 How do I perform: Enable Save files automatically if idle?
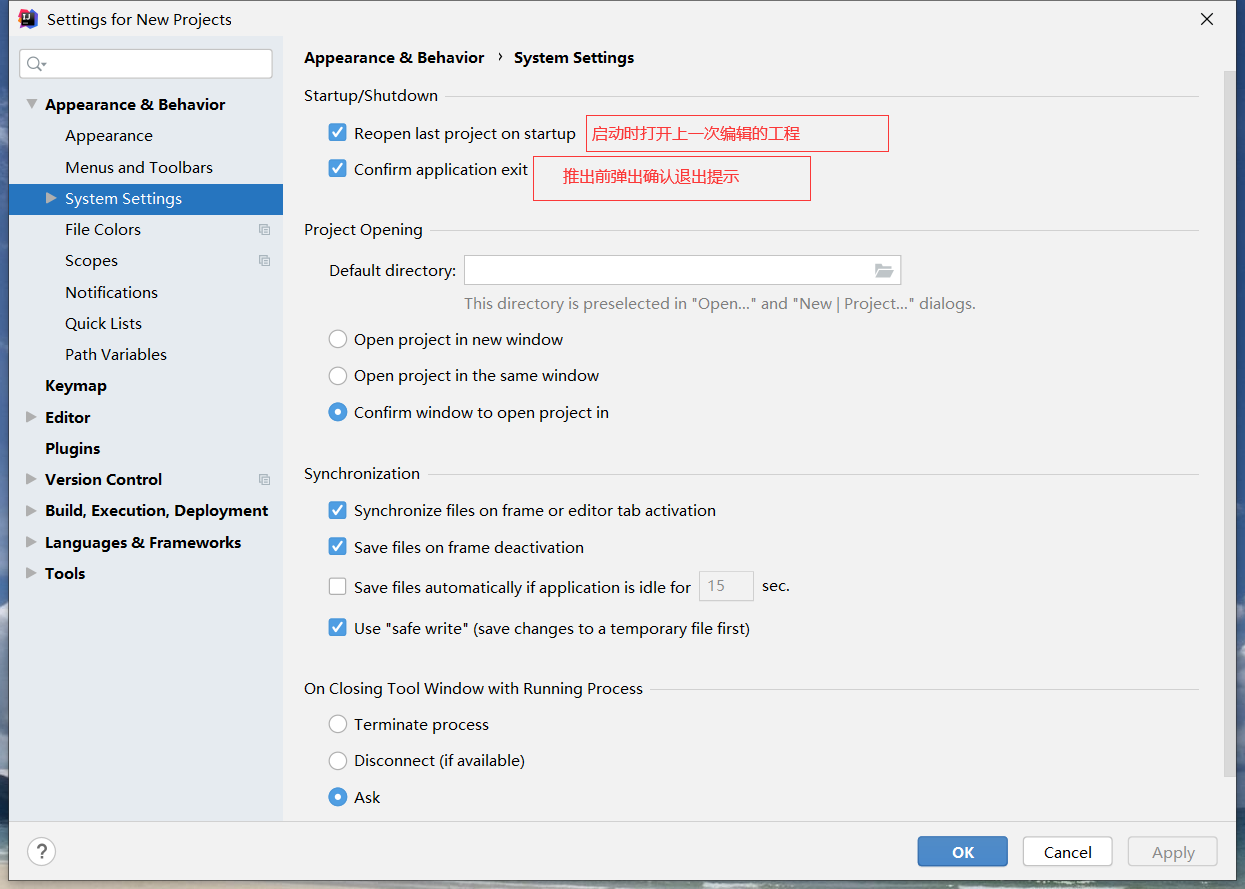(338, 587)
